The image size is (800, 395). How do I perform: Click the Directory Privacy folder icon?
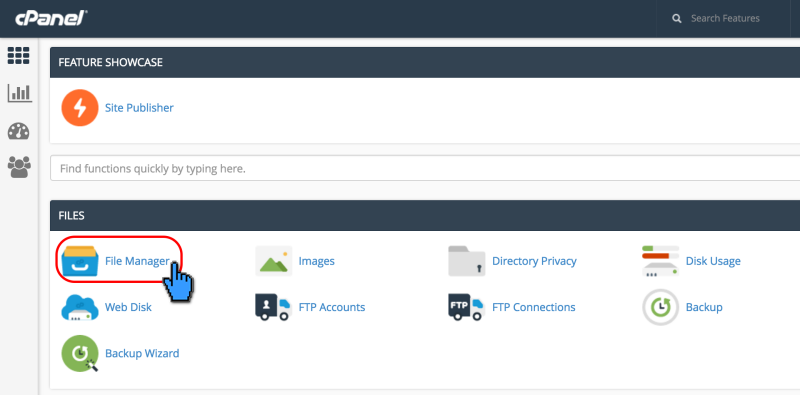tap(467, 261)
